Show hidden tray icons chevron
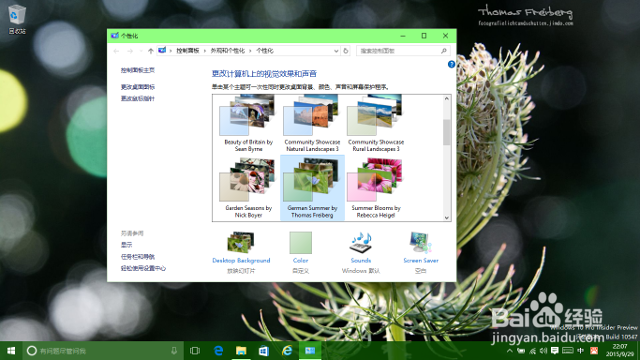This screenshot has width=640, height=360. pyautogui.click(x=510, y=351)
